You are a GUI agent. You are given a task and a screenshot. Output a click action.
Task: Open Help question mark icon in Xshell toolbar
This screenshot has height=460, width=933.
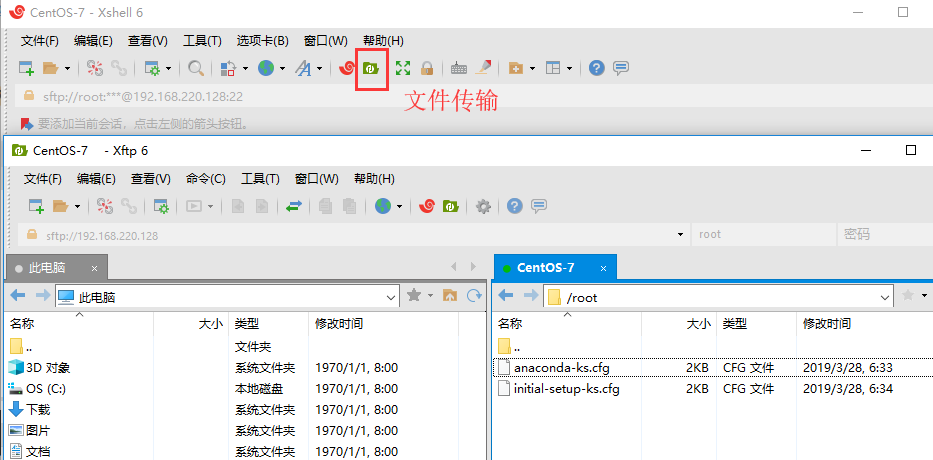pyautogui.click(x=596, y=68)
